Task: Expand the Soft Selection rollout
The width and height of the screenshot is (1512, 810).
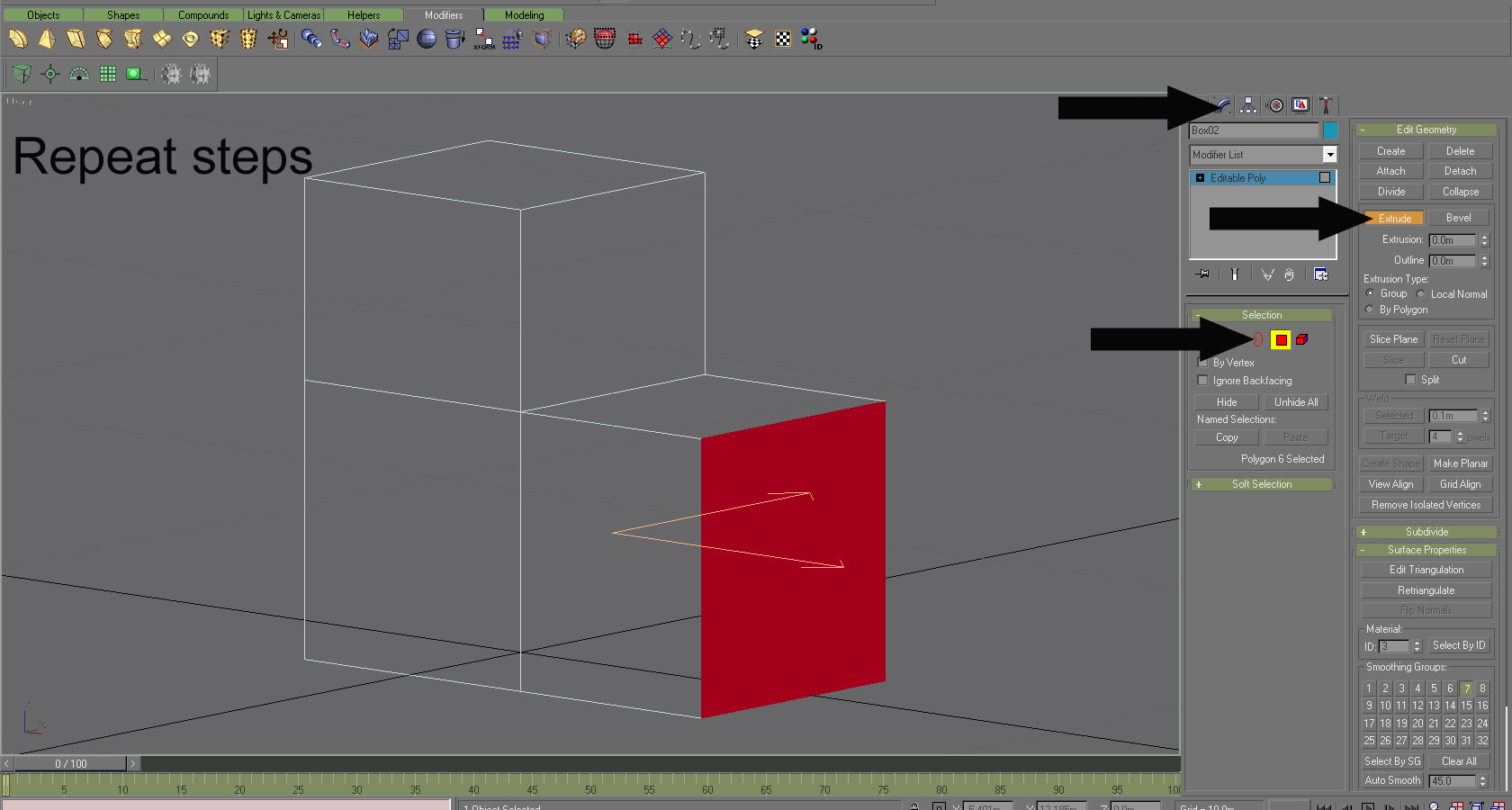Action: tap(1261, 484)
